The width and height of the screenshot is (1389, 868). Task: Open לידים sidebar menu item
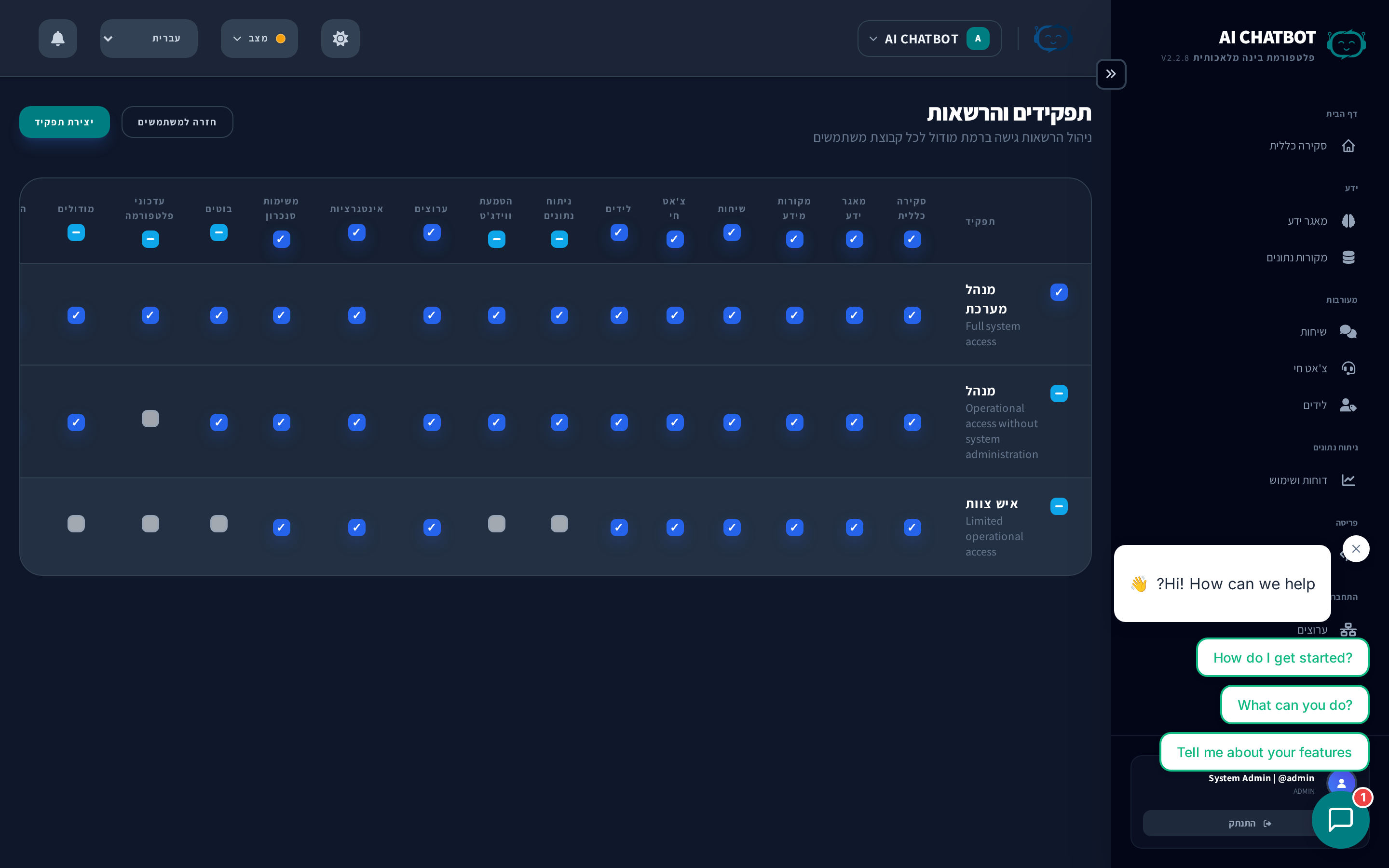[1314, 405]
